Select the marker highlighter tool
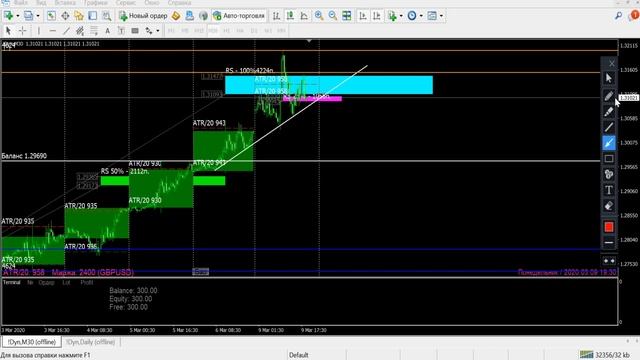Screen dimensions: 640x360 pyautogui.click(x=609, y=111)
